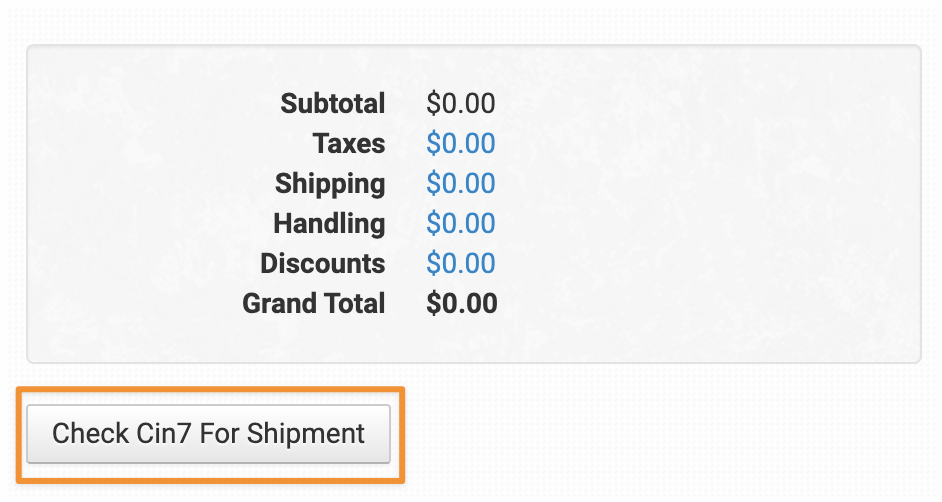The width and height of the screenshot is (942, 502).
Task: Open the Discounts $0.00 amount link
Action: tap(460, 264)
